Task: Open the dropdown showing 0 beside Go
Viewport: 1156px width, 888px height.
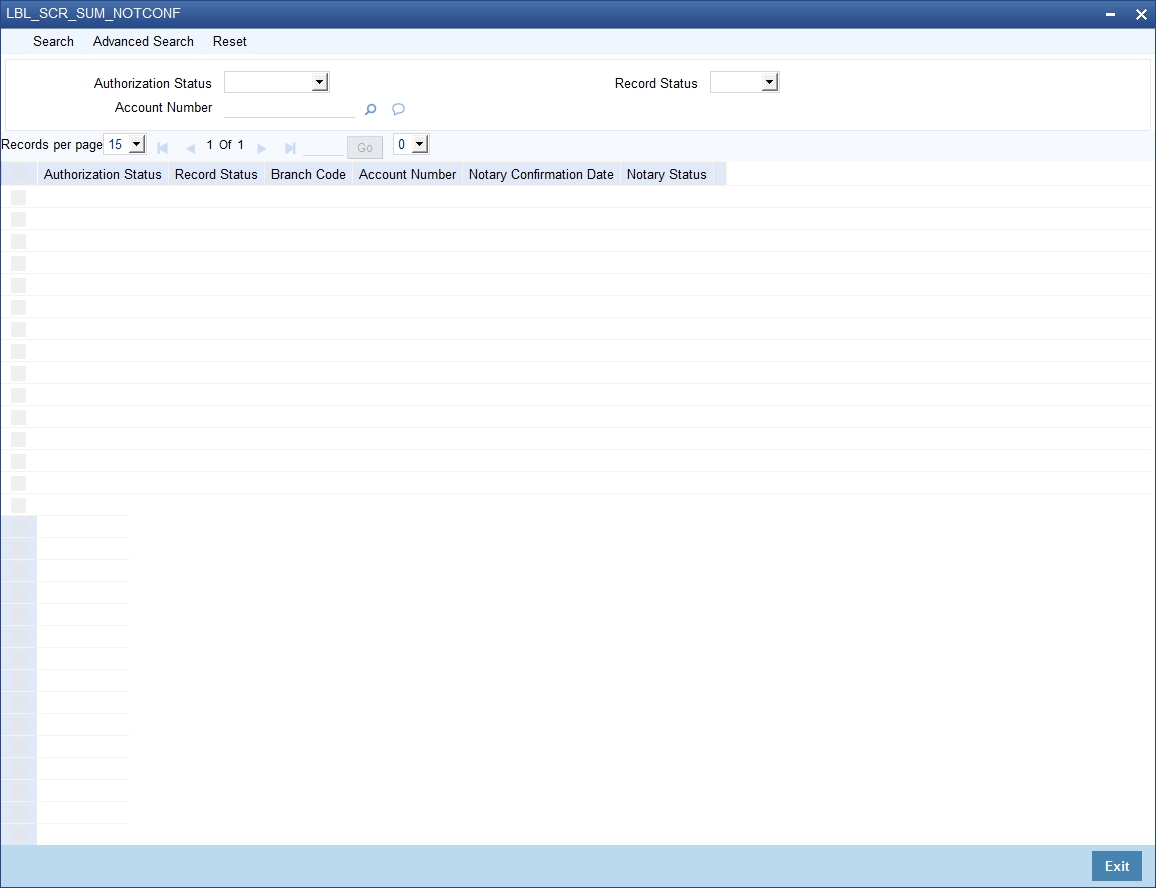Action: [x=411, y=144]
